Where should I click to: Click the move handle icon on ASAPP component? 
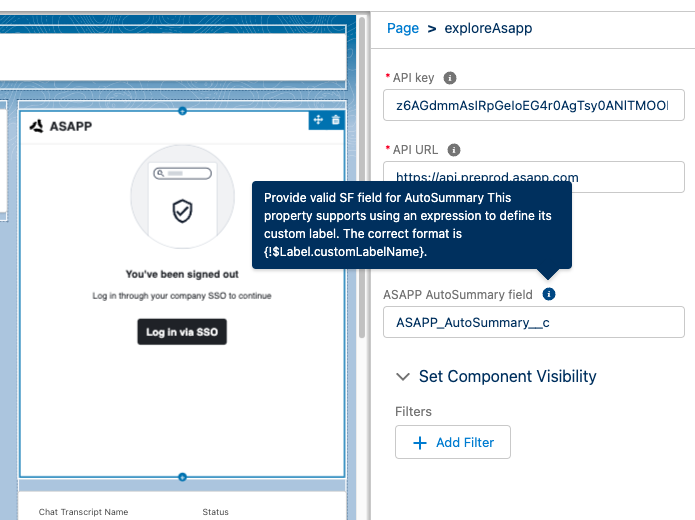coord(318,119)
